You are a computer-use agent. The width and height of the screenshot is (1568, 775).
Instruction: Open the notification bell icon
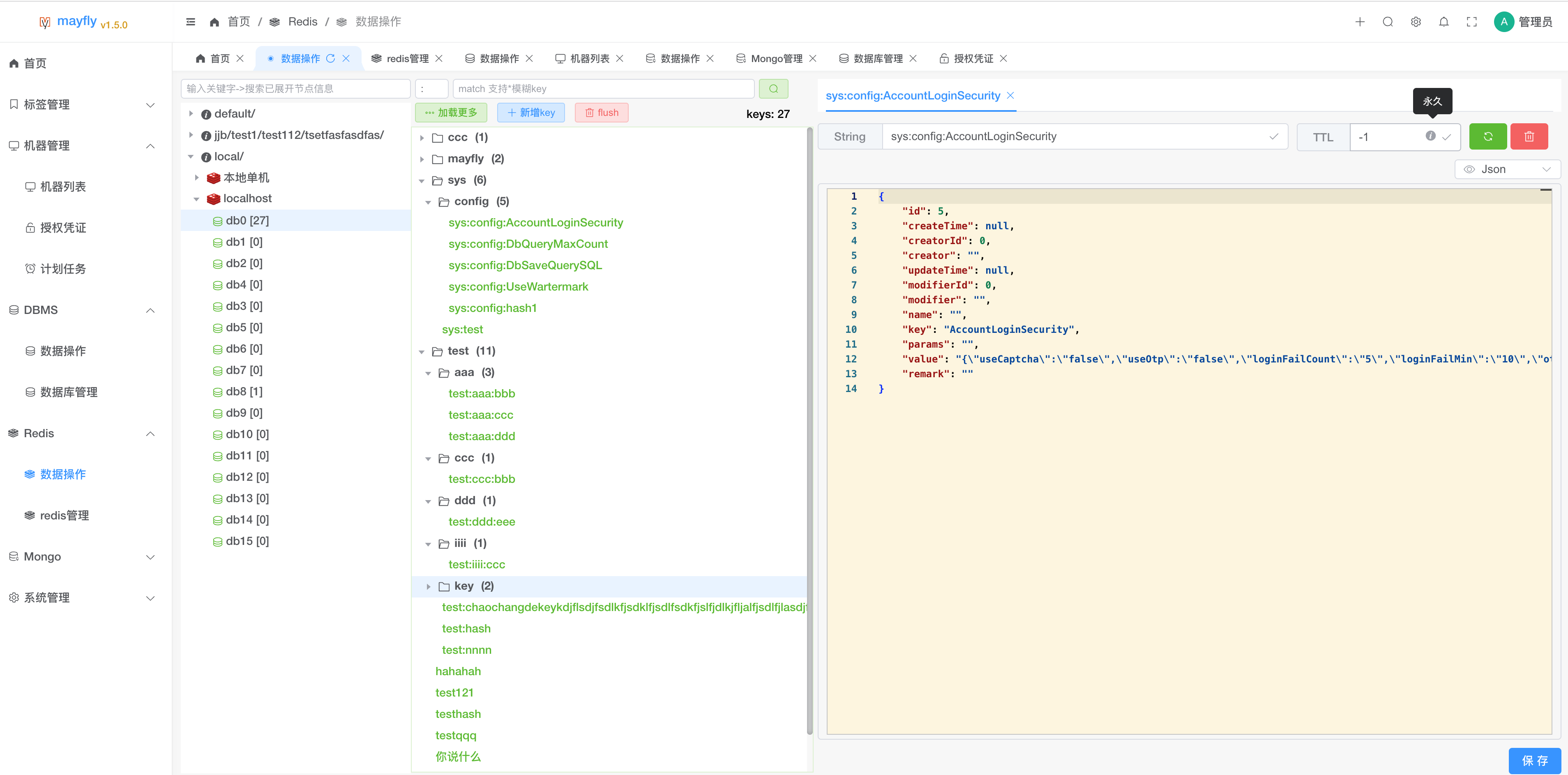[1443, 22]
